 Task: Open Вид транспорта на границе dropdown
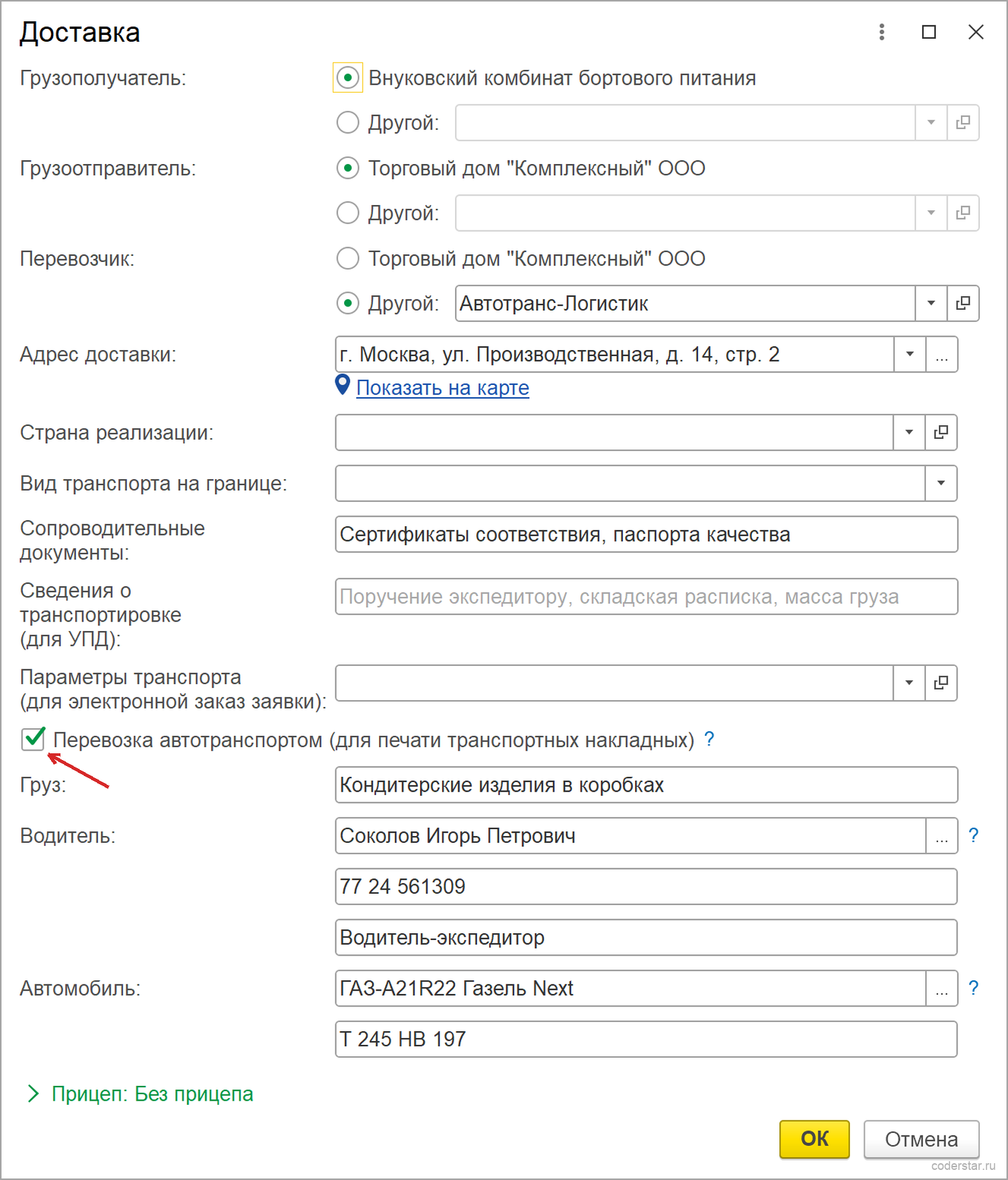click(941, 483)
